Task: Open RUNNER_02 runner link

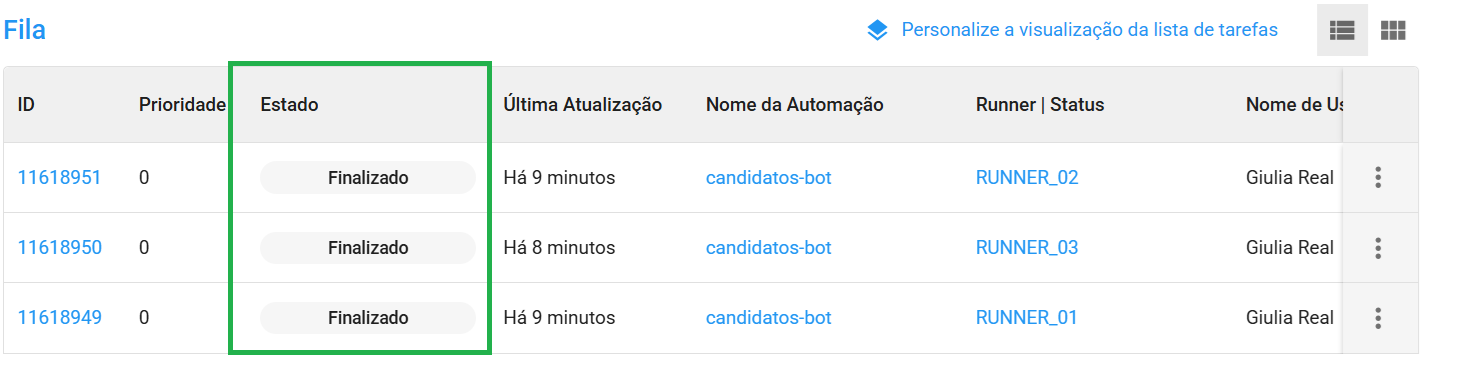Action: click(1027, 178)
